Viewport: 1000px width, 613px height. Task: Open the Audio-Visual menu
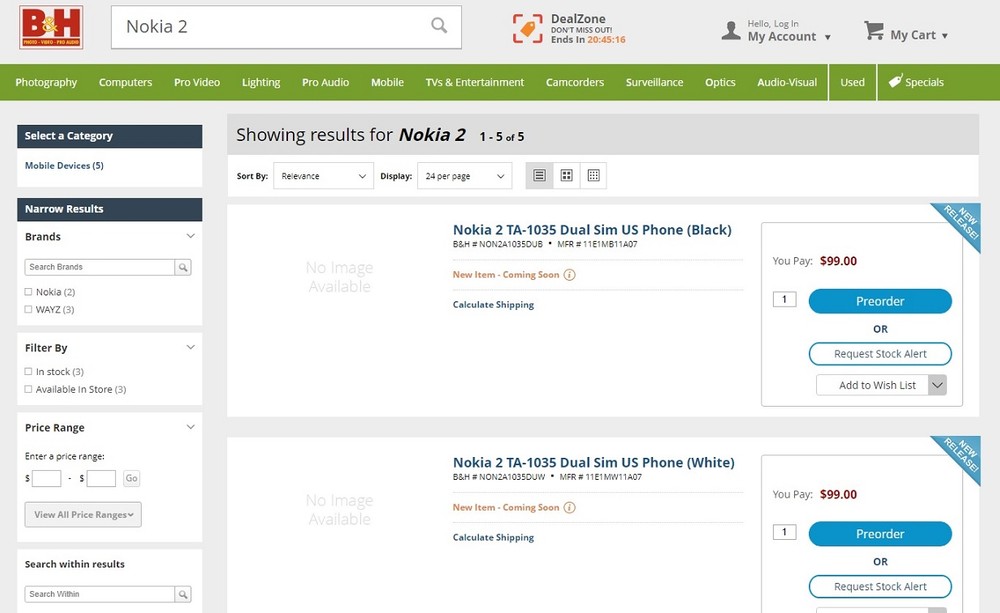(x=787, y=82)
